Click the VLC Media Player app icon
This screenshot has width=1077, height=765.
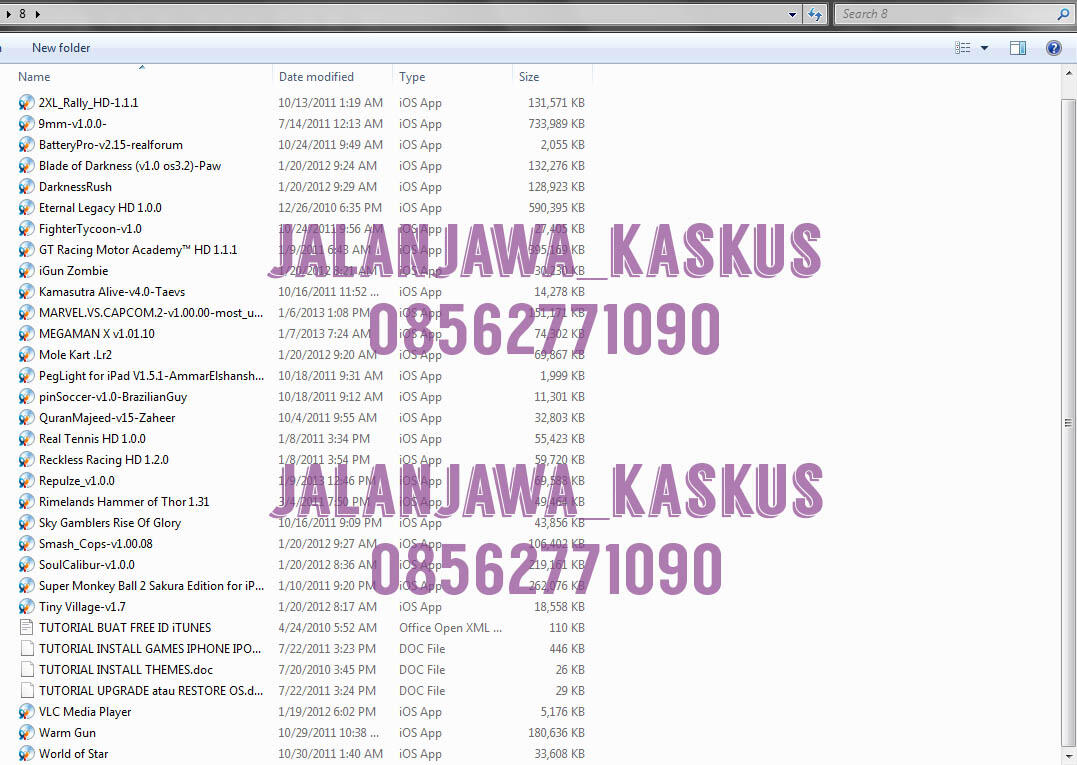pyautogui.click(x=26, y=712)
